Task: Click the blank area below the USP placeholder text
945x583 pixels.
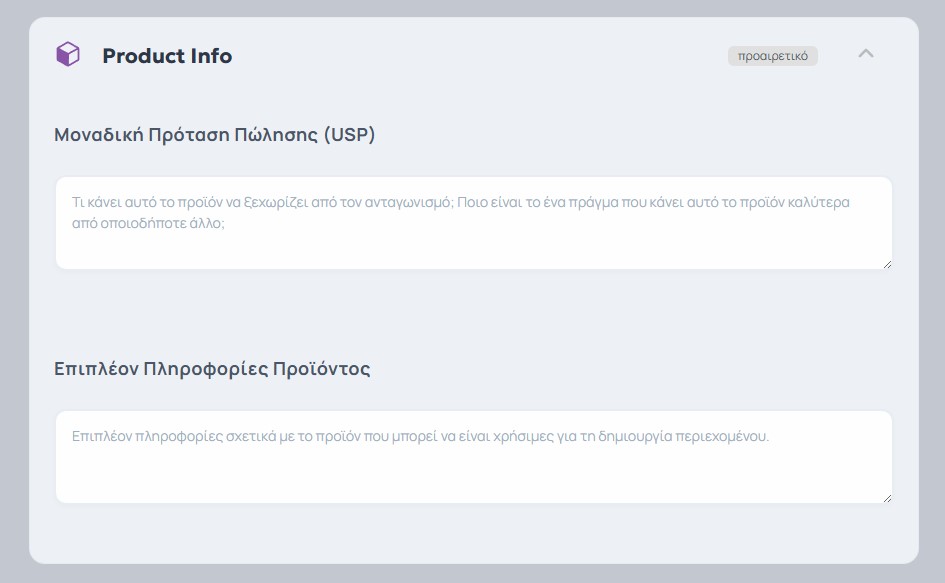Action: [473, 252]
